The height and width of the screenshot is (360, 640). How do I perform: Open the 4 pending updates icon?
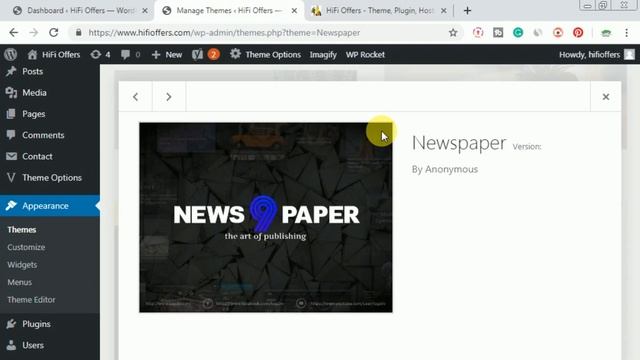pos(100,54)
